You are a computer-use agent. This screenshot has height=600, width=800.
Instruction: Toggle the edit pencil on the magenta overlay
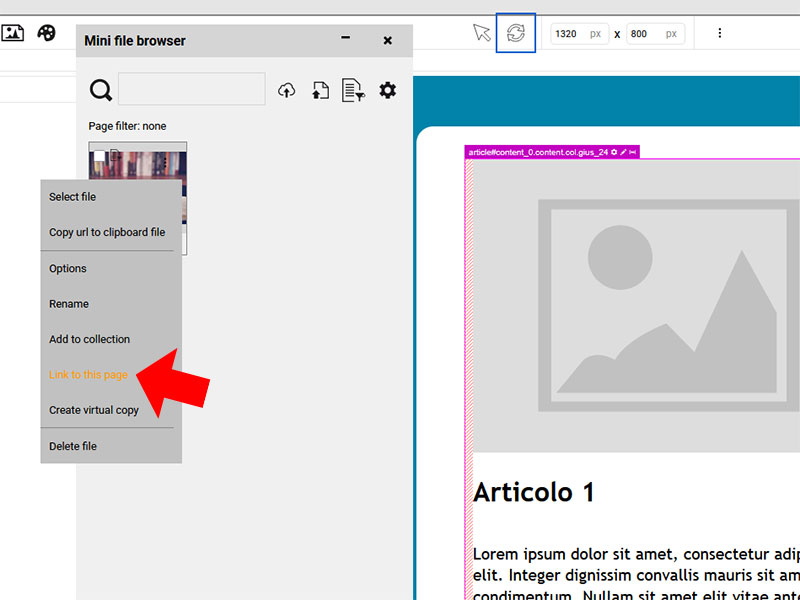622,151
